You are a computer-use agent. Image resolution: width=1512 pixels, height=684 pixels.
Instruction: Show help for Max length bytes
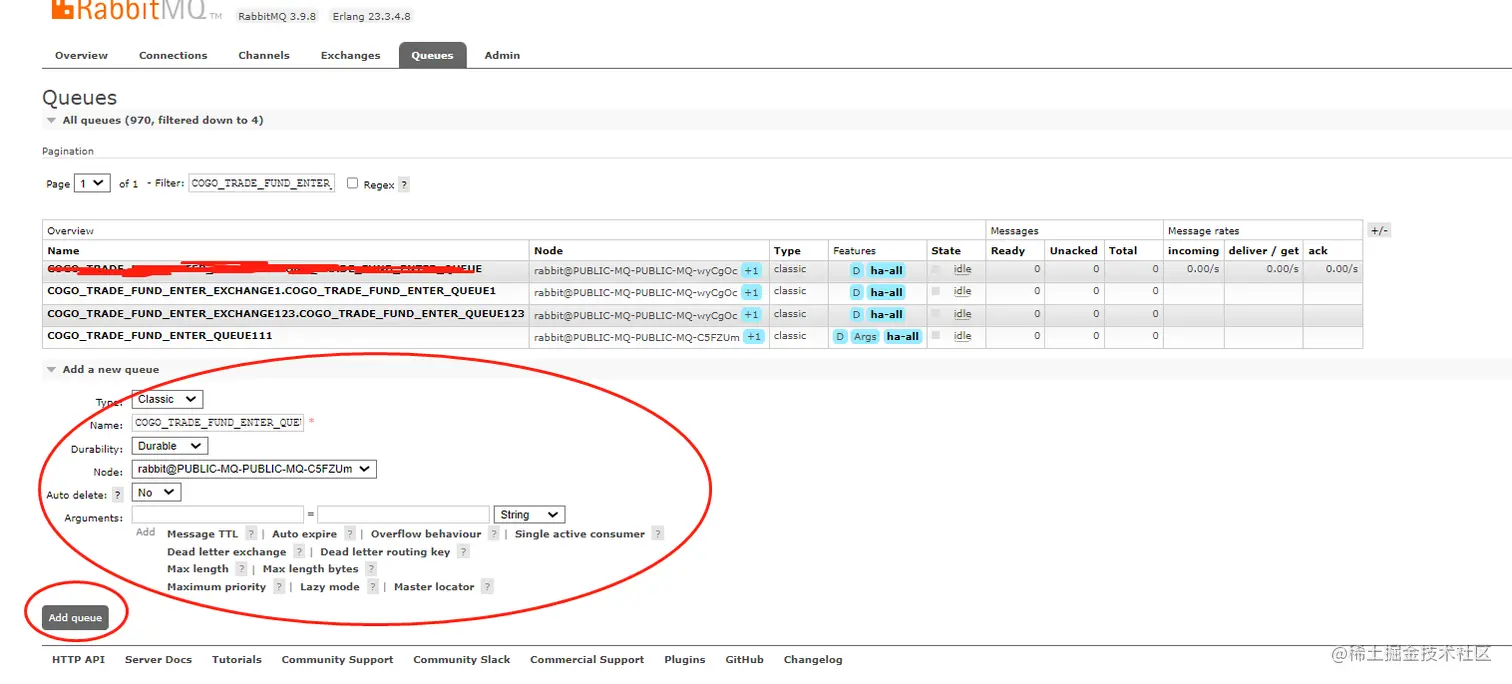coord(371,569)
